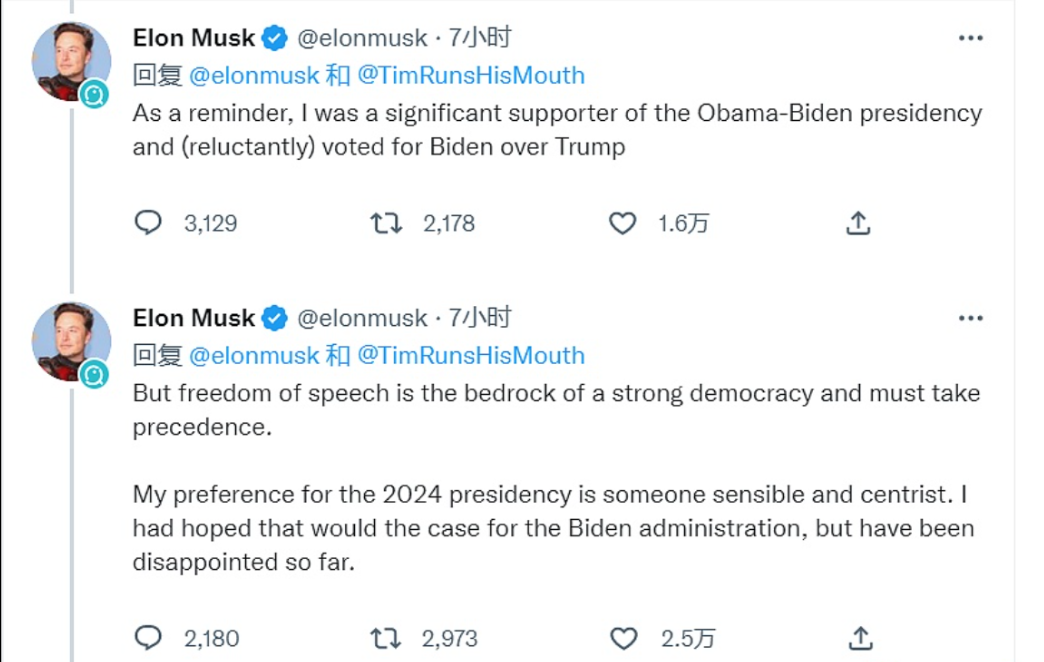Image resolution: width=1044 pixels, height=662 pixels.
Task: Reply to the Obama-Biden supporter tweet
Action: (148, 223)
